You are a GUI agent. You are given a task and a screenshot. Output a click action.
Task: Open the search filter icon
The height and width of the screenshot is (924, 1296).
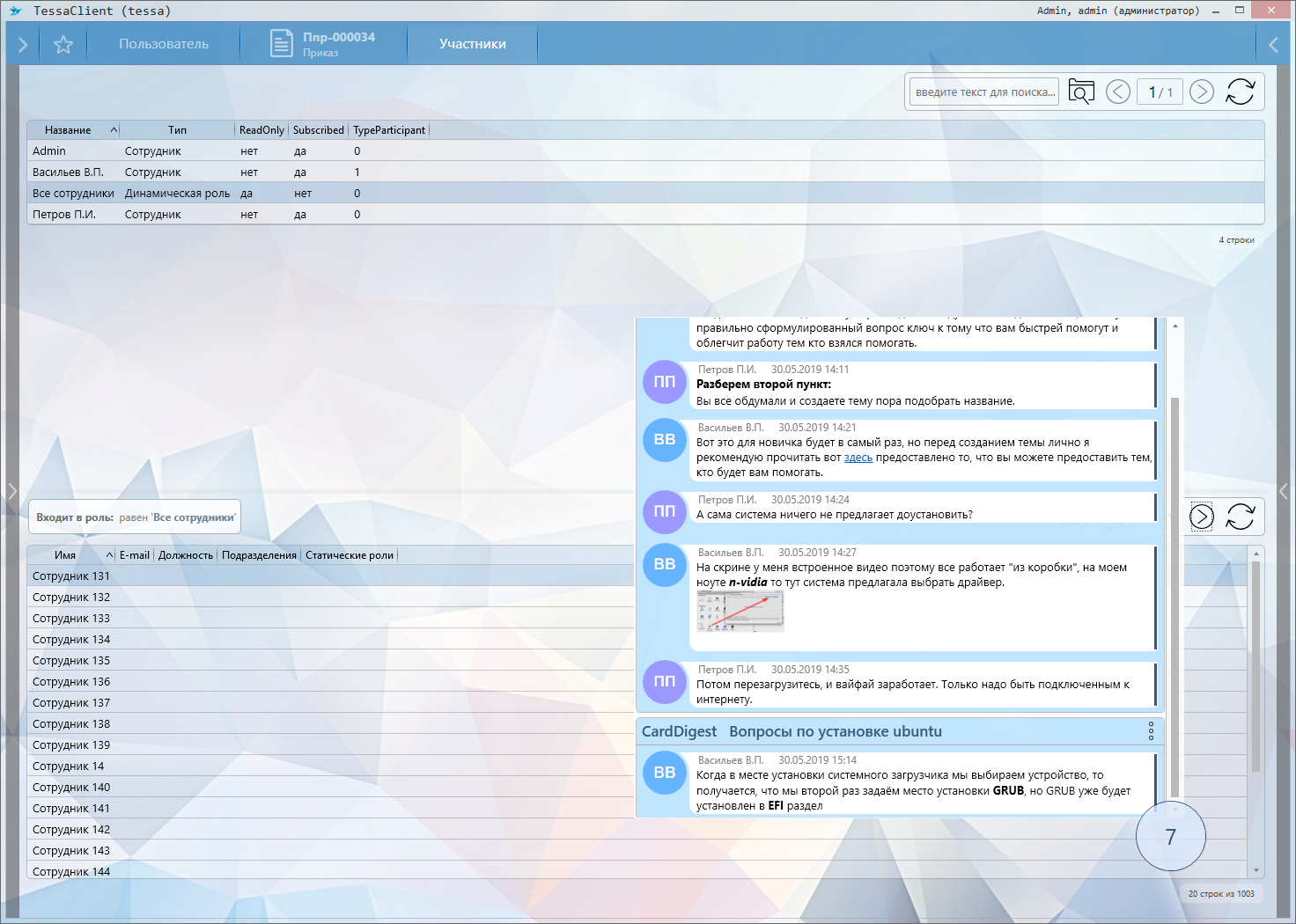pyautogui.click(x=1080, y=92)
